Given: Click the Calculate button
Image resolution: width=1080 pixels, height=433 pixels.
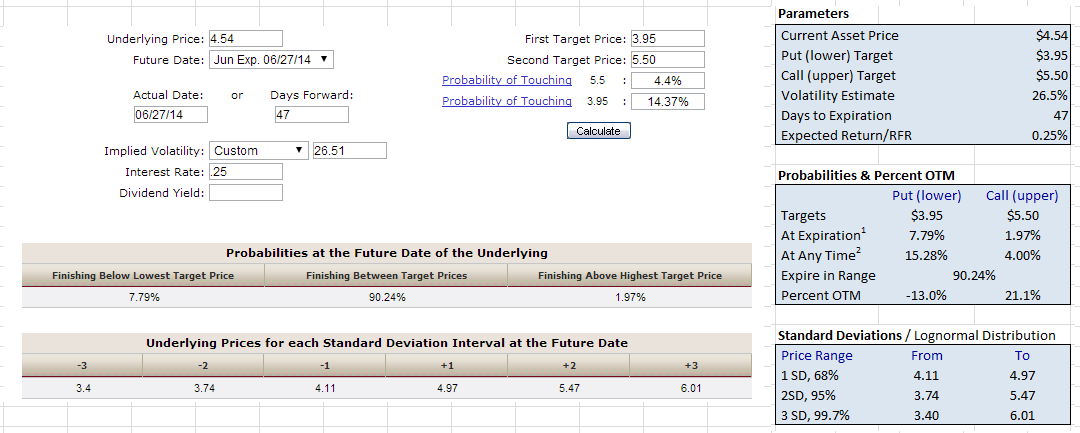Looking at the screenshot, I should pos(598,131).
